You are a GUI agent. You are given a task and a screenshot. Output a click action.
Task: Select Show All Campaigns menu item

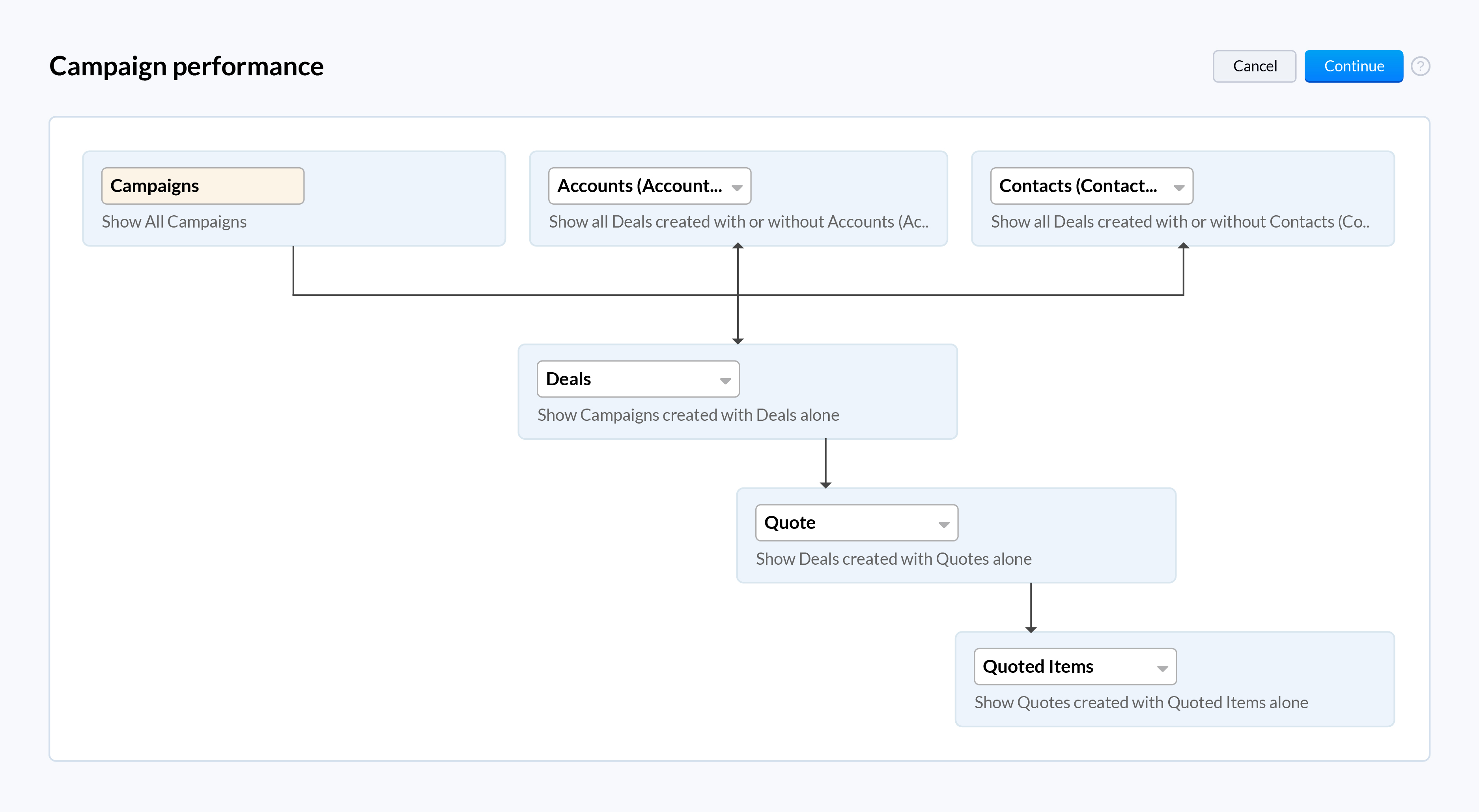coord(175,221)
